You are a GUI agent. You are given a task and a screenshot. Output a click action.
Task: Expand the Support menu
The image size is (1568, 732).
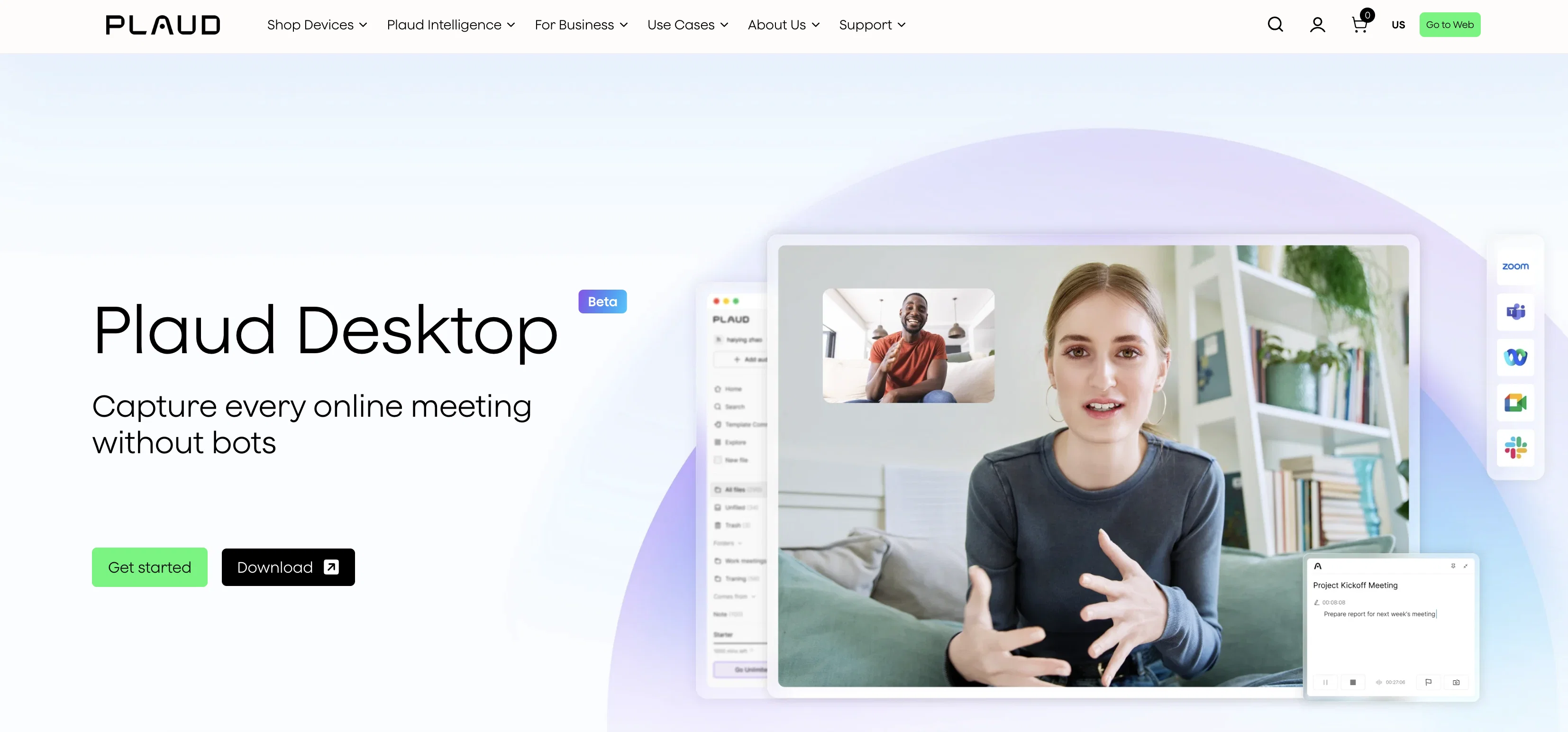872,25
